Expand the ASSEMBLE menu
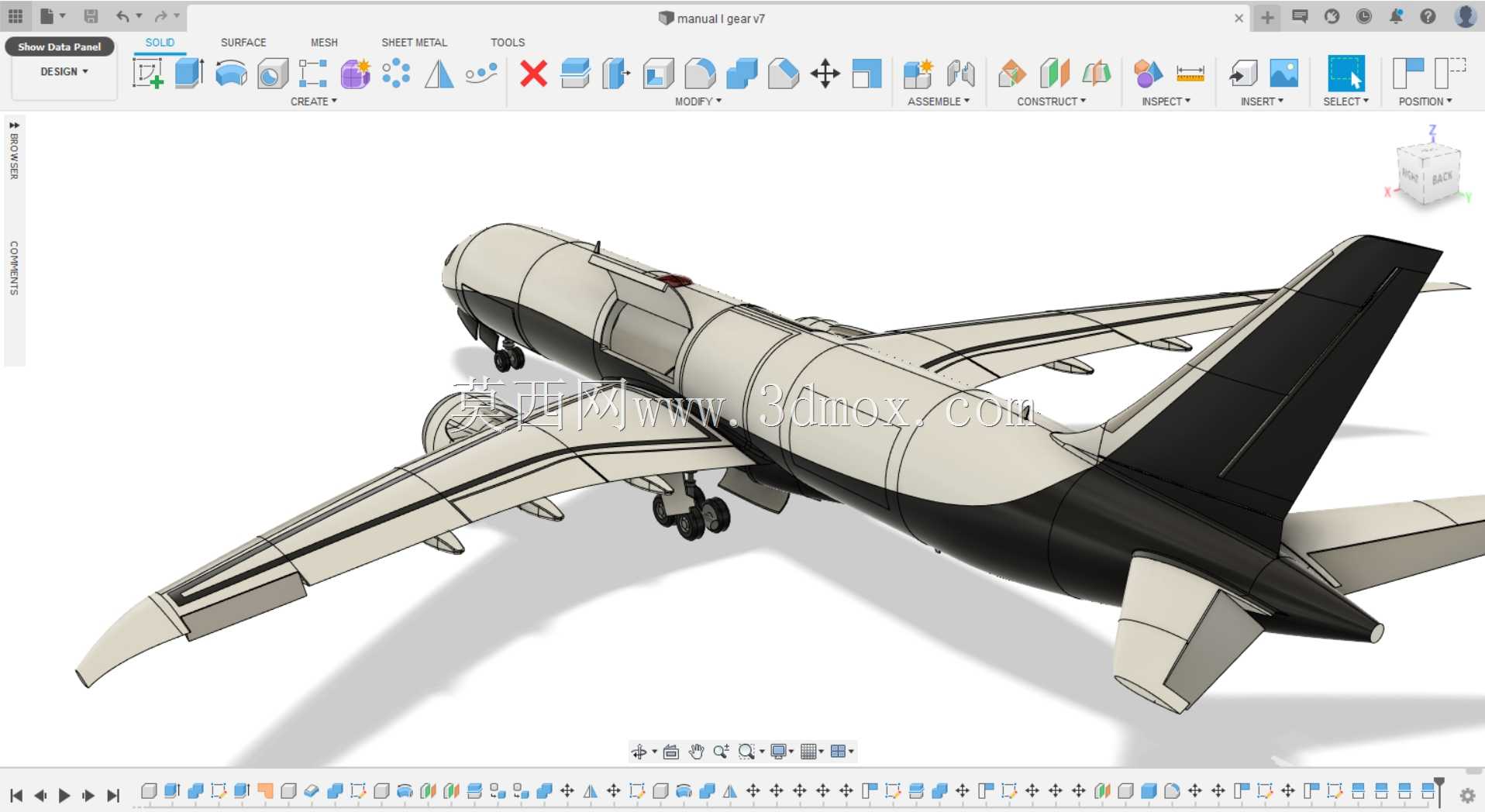1485x812 pixels. (x=939, y=101)
